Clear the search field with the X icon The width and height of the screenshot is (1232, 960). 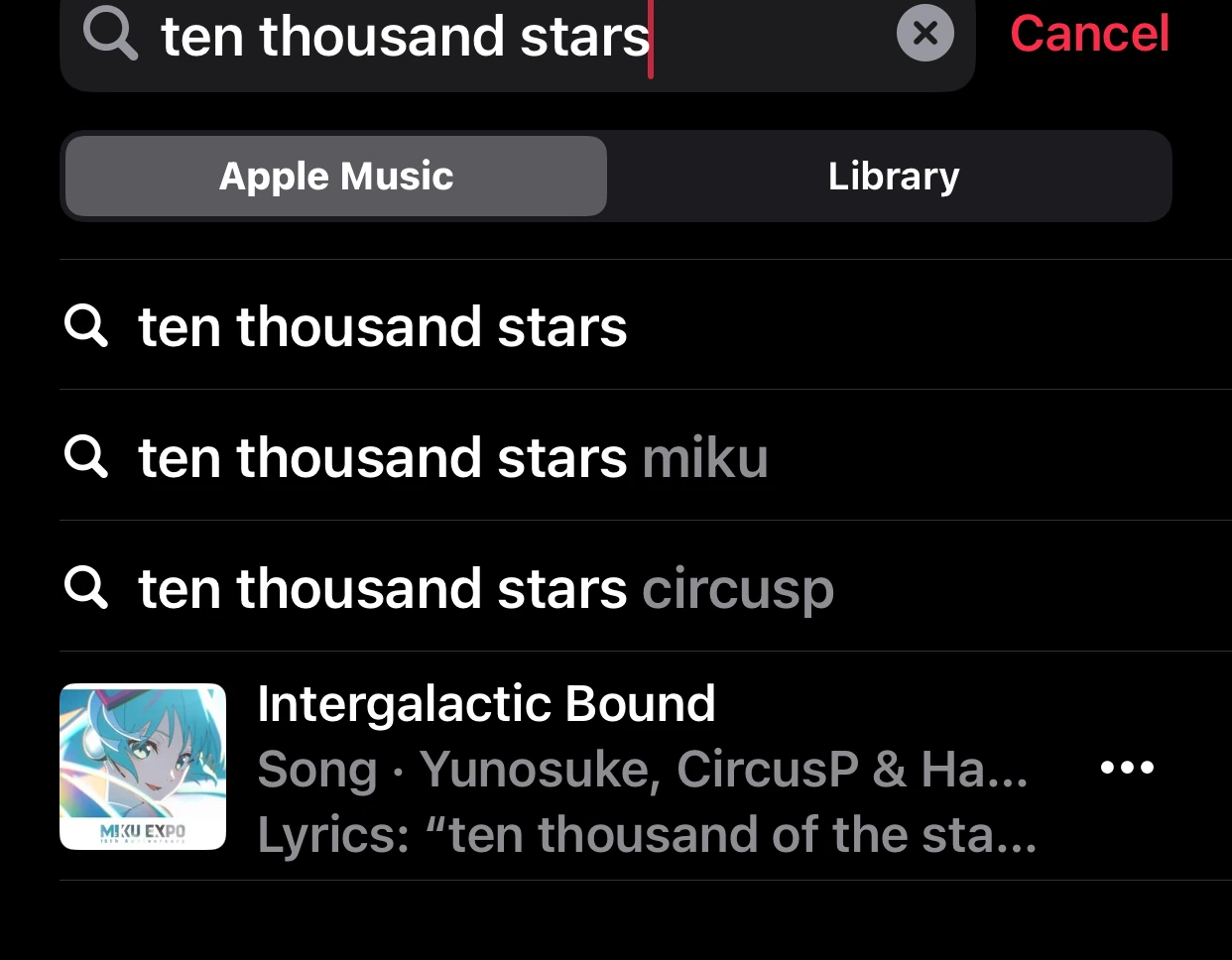pyautogui.click(x=924, y=34)
